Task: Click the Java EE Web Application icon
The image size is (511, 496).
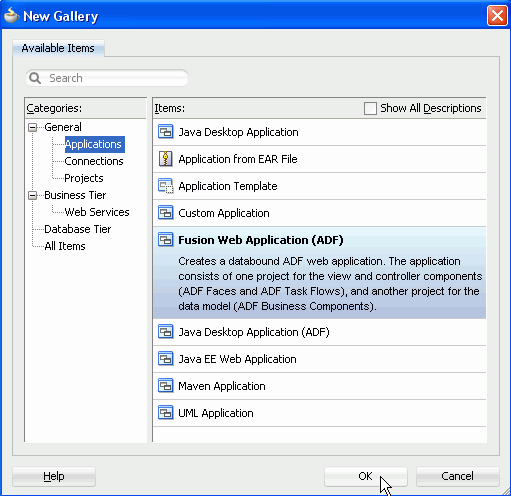Action: click(x=165, y=359)
